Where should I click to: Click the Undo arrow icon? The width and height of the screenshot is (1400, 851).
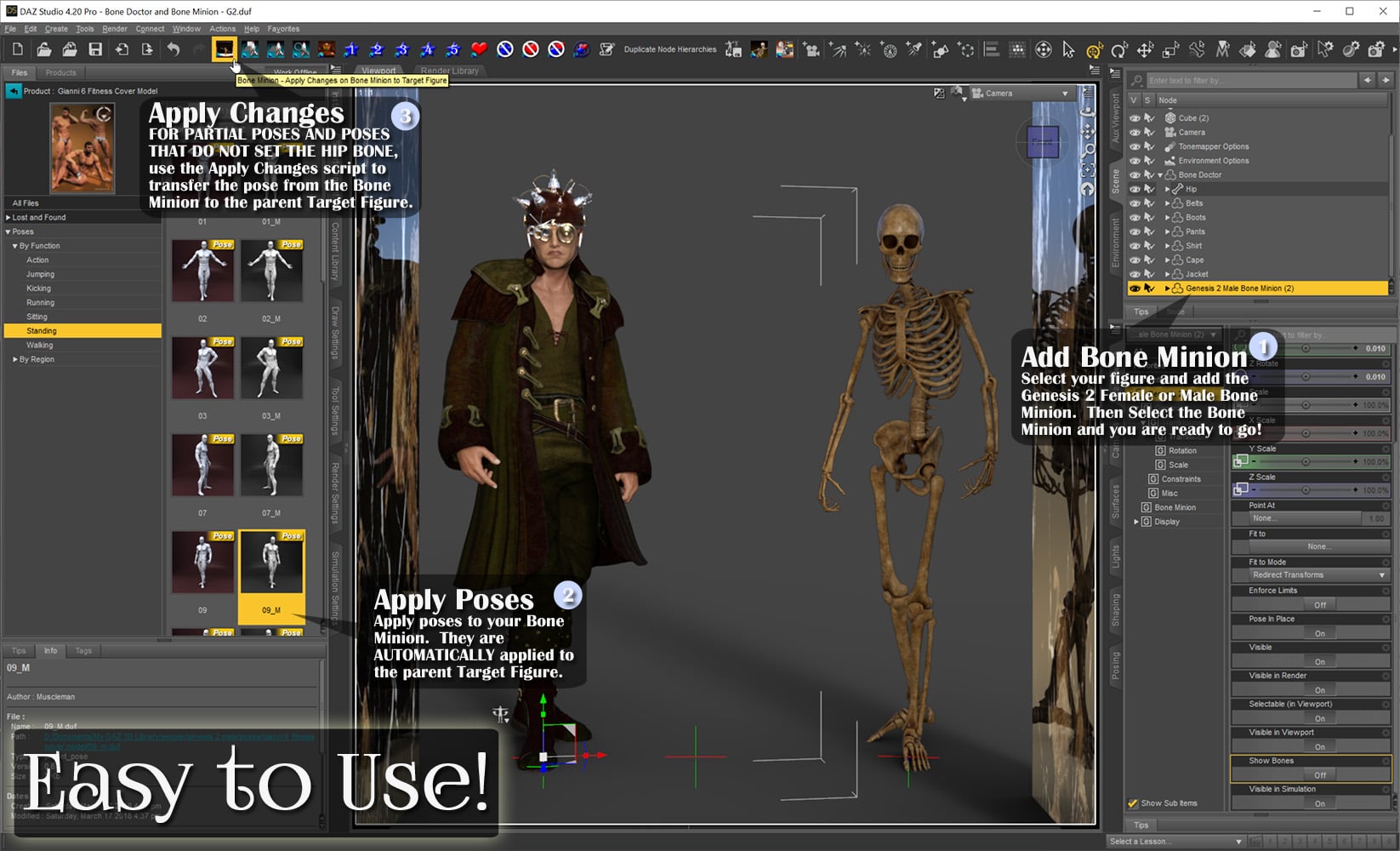(x=174, y=49)
